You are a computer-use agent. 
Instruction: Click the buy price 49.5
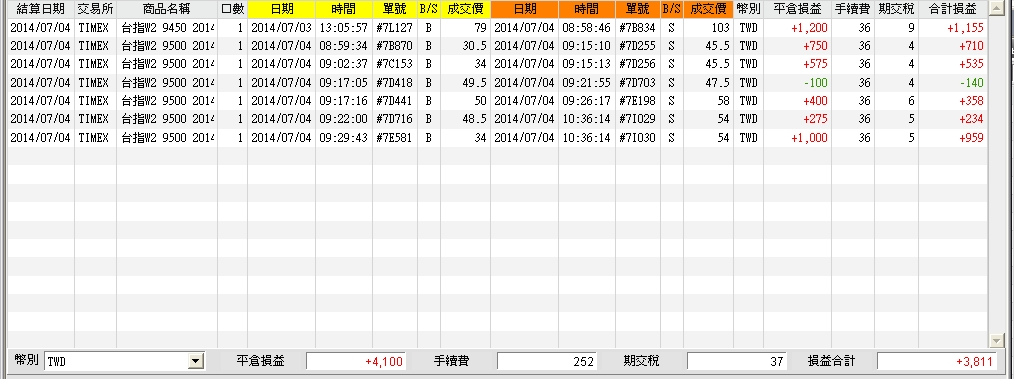(x=475, y=83)
